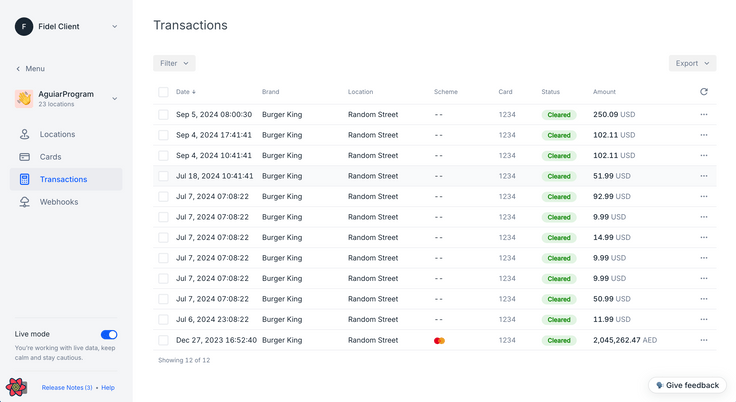Check the select-all checkbox in table header
This screenshot has height=402, width=736.
pos(163,92)
